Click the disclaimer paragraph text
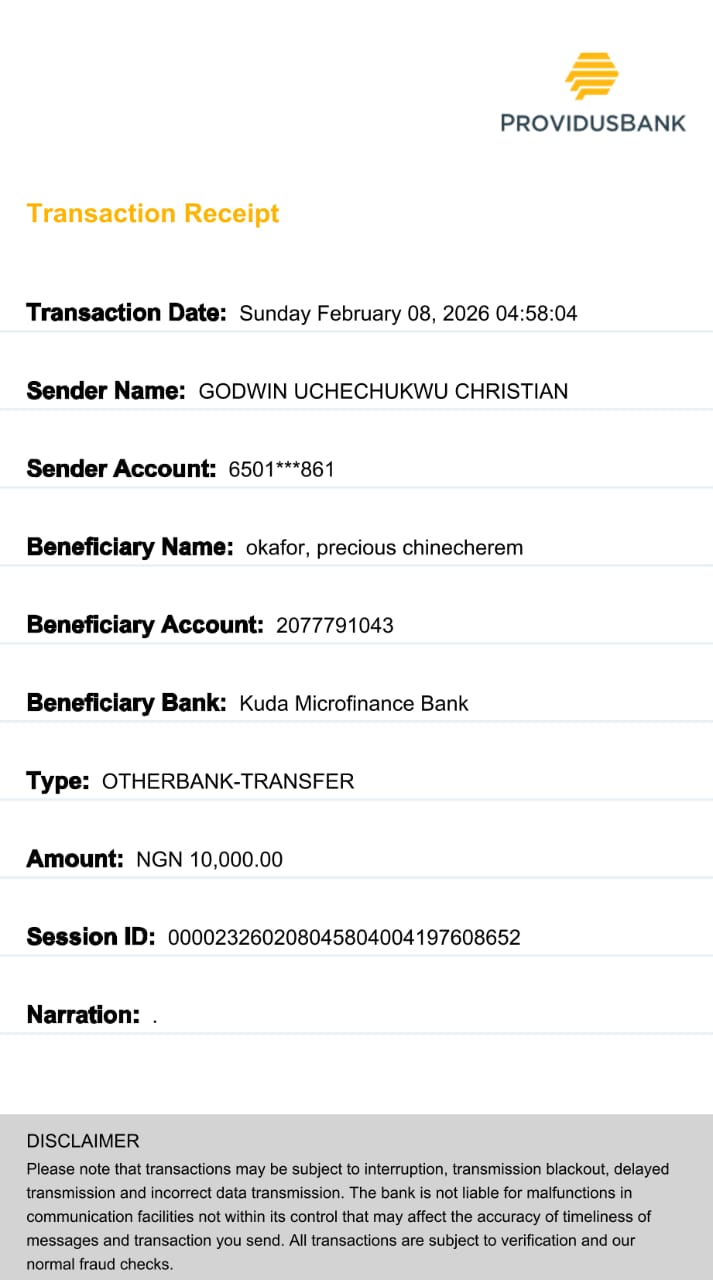Viewport: 713px width, 1280px height. 347,1217
